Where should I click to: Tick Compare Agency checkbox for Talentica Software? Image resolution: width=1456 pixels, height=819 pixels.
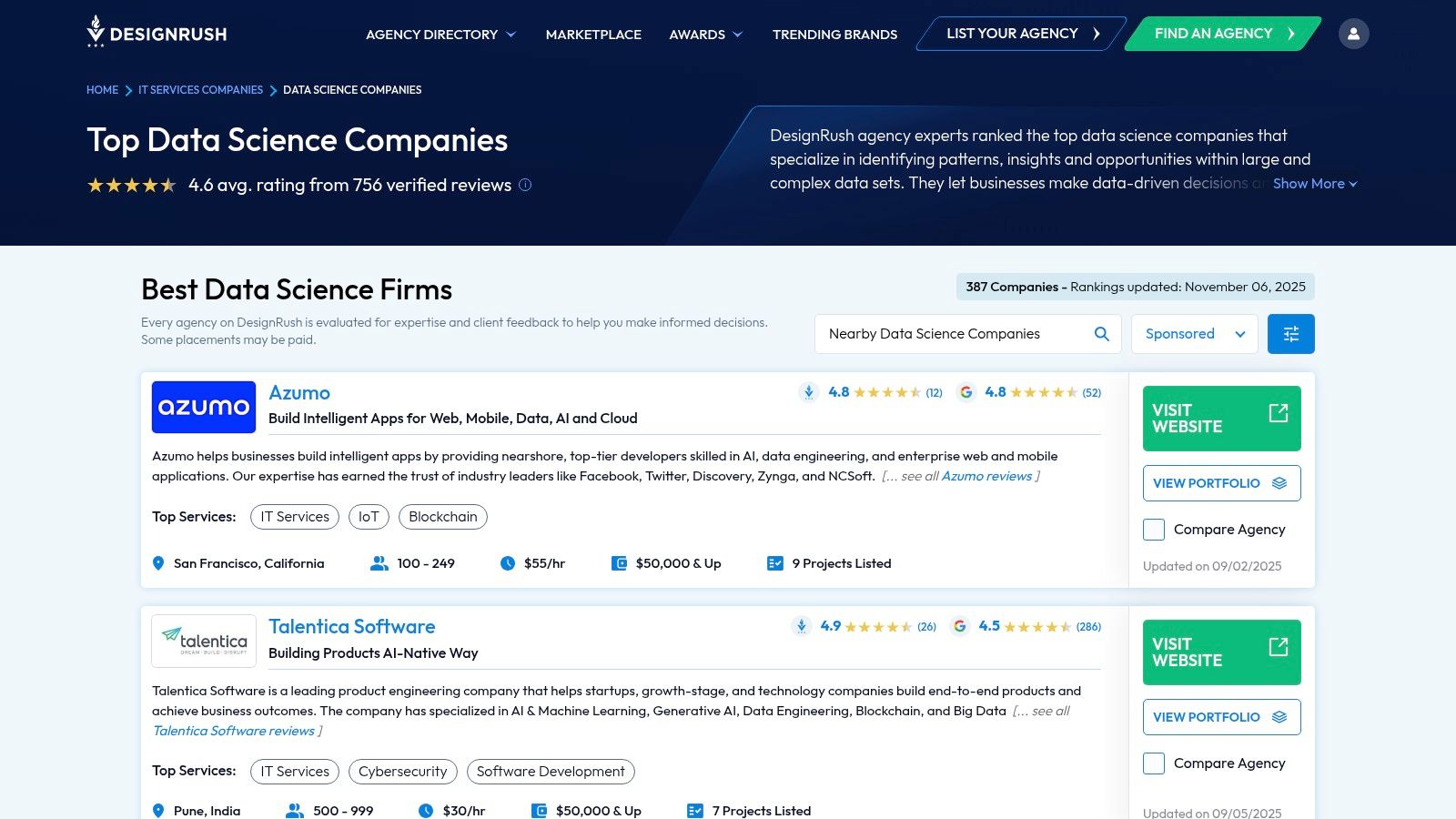[1154, 763]
